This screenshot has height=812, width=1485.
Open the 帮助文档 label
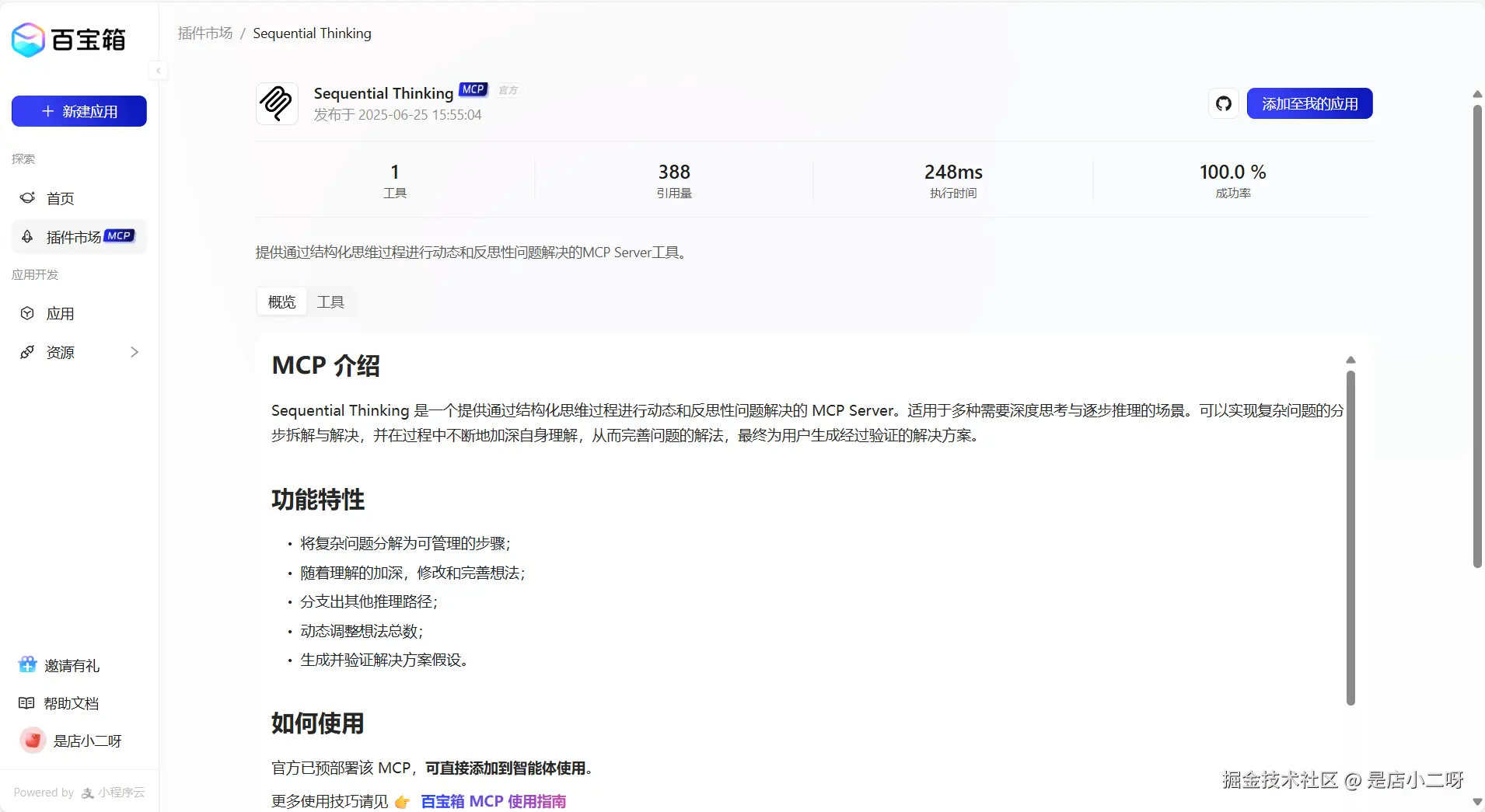point(72,703)
